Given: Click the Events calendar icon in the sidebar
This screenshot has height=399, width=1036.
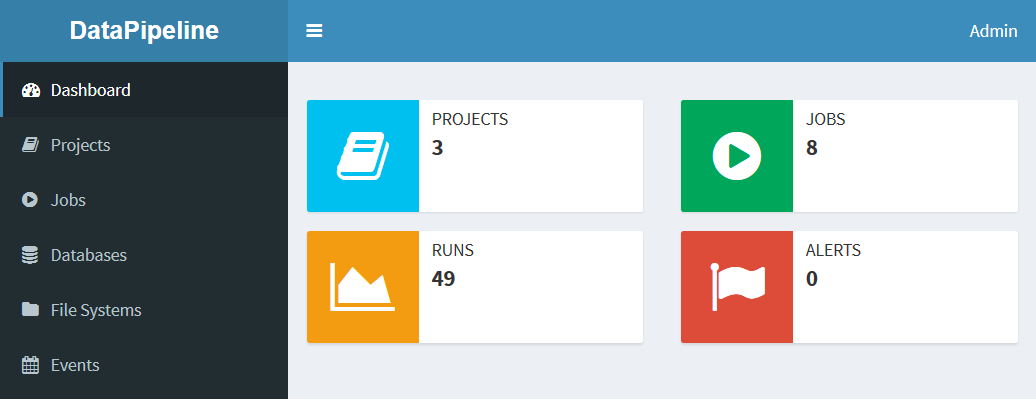Looking at the screenshot, I should coord(30,365).
